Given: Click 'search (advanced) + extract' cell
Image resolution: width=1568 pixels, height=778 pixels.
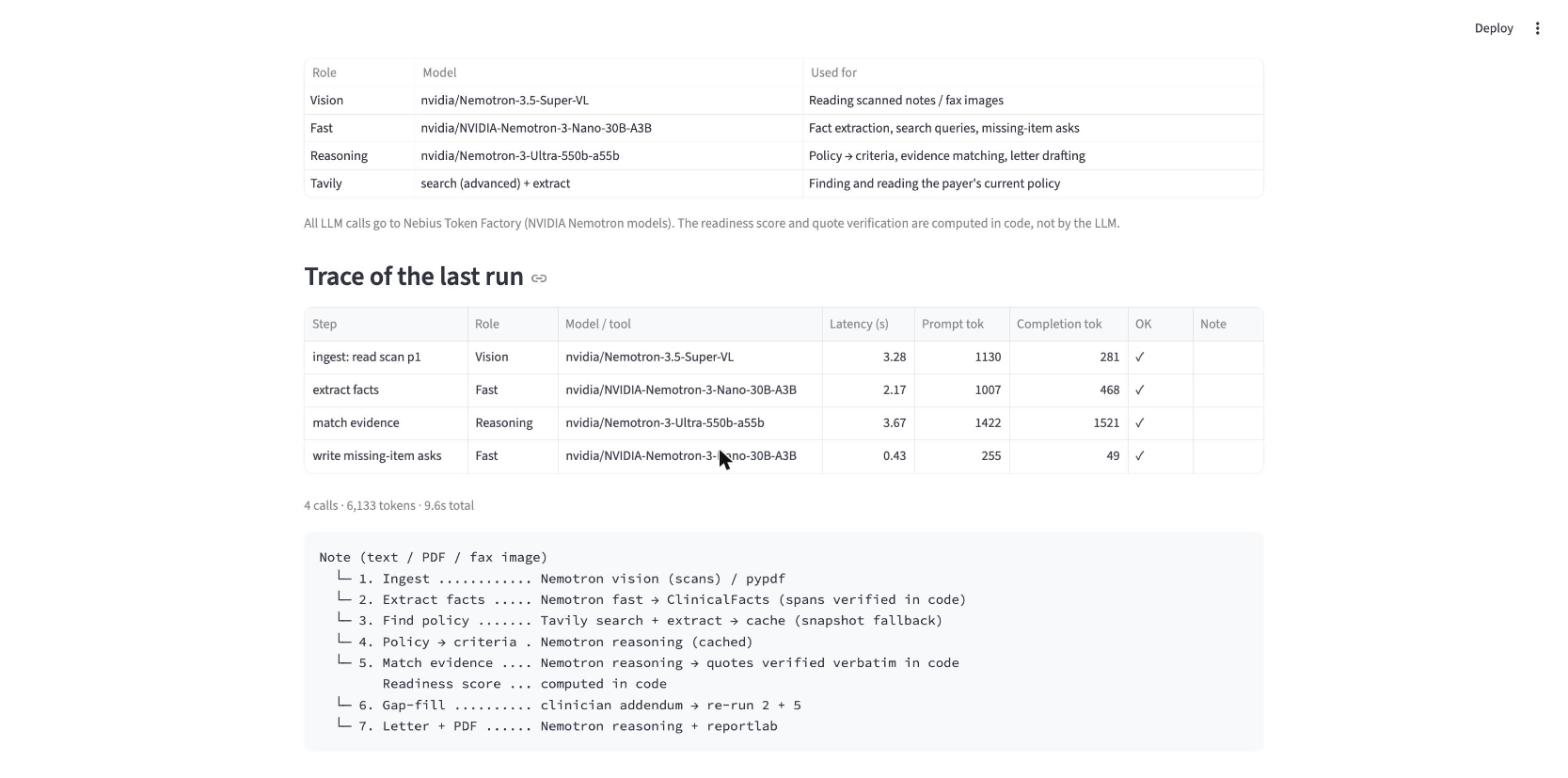Looking at the screenshot, I should (608, 184).
